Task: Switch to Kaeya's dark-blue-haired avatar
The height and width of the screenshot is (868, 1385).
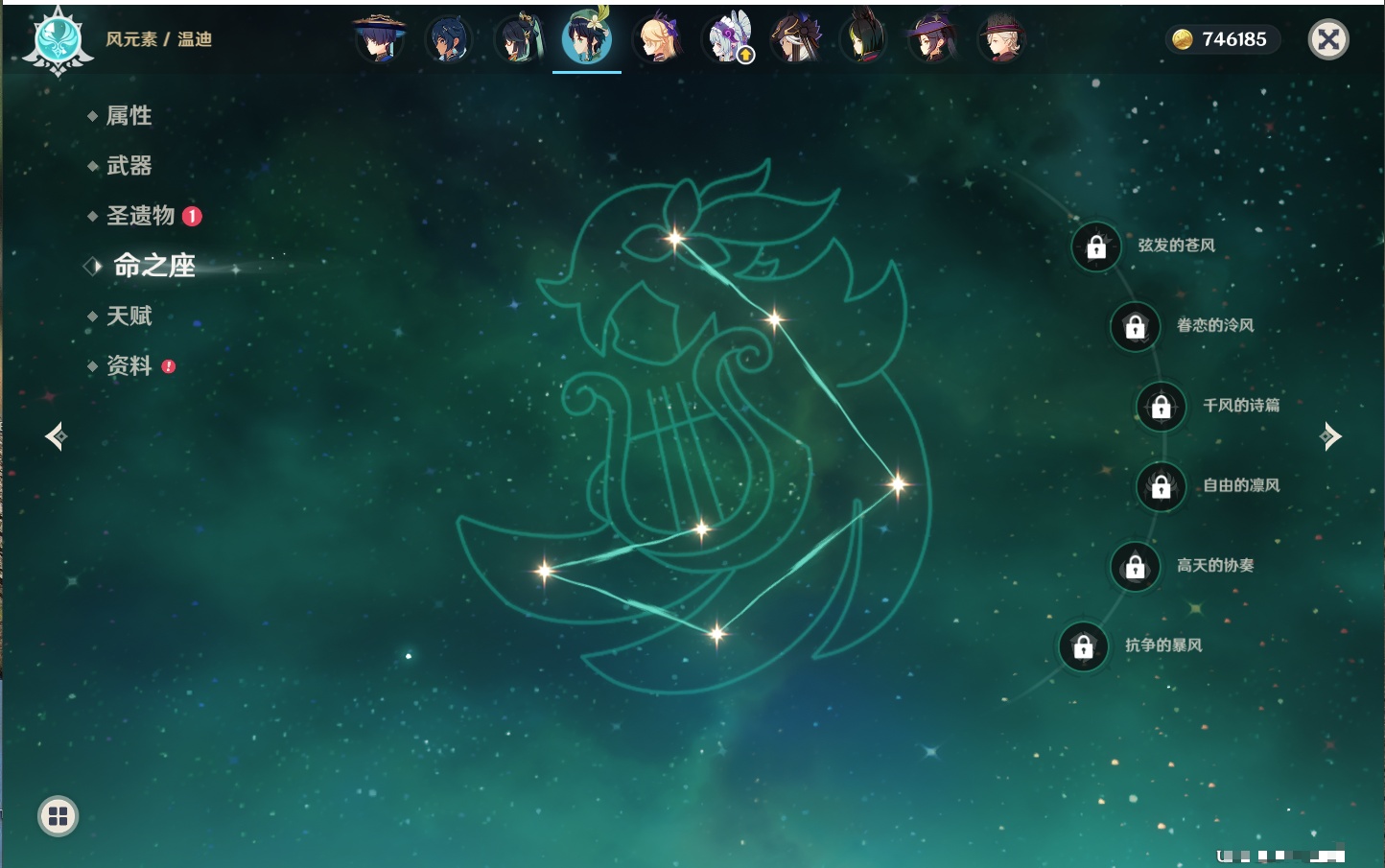Action: 448,39
